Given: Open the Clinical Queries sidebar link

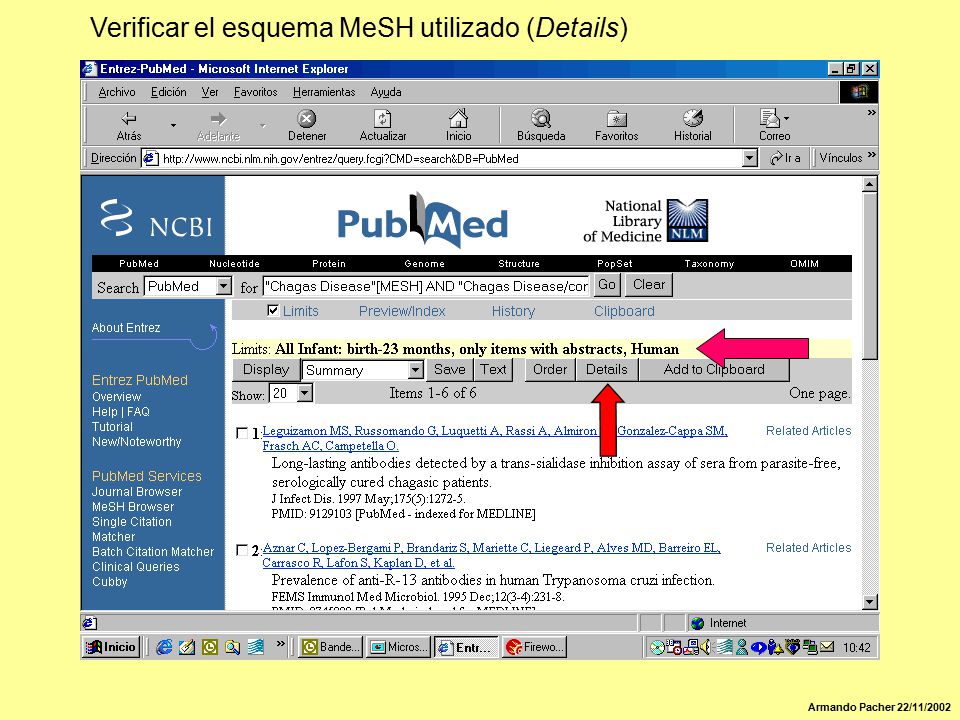Looking at the screenshot, I should point(135,567).
